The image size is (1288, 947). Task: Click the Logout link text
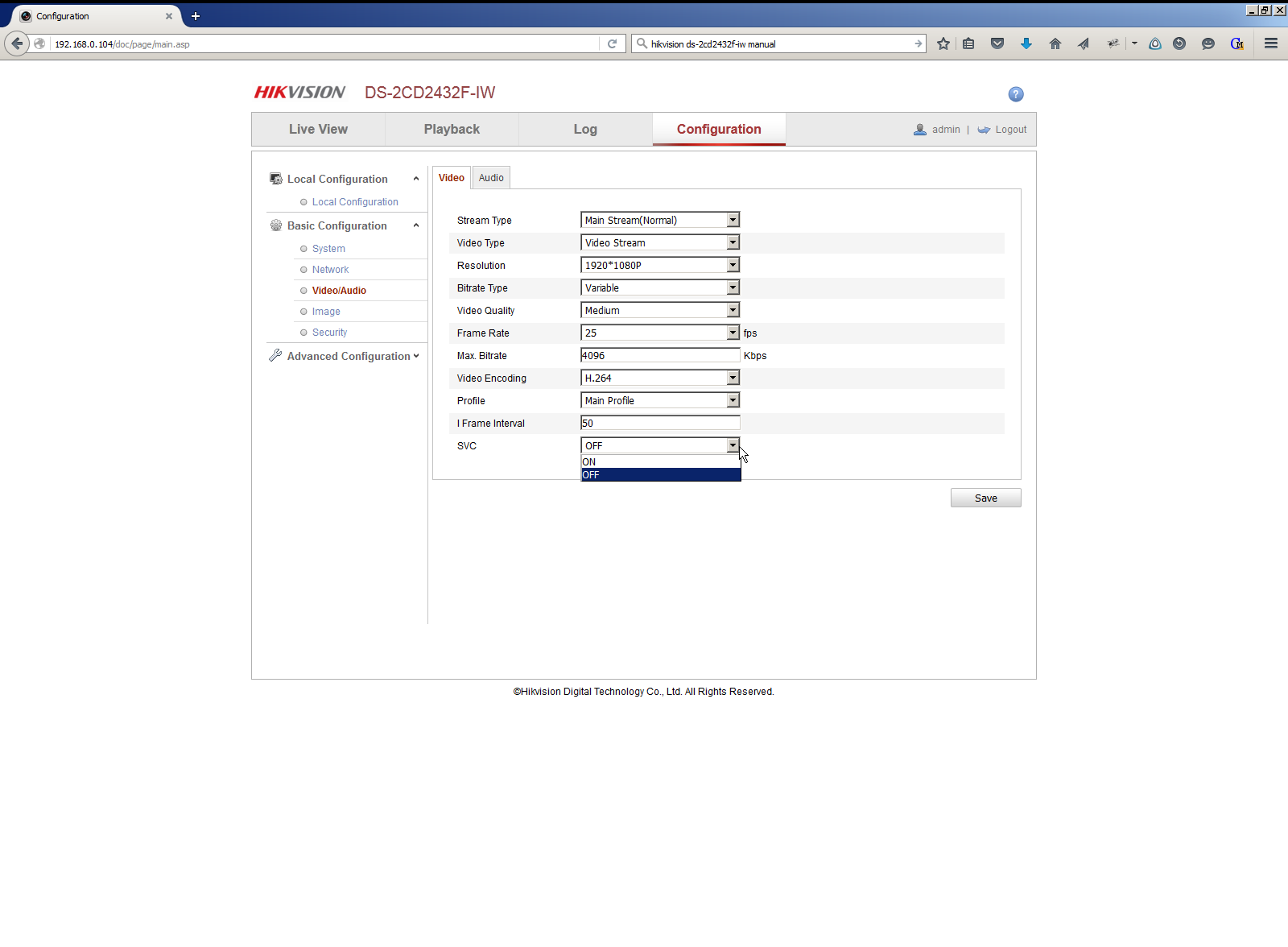[1011, 130]
